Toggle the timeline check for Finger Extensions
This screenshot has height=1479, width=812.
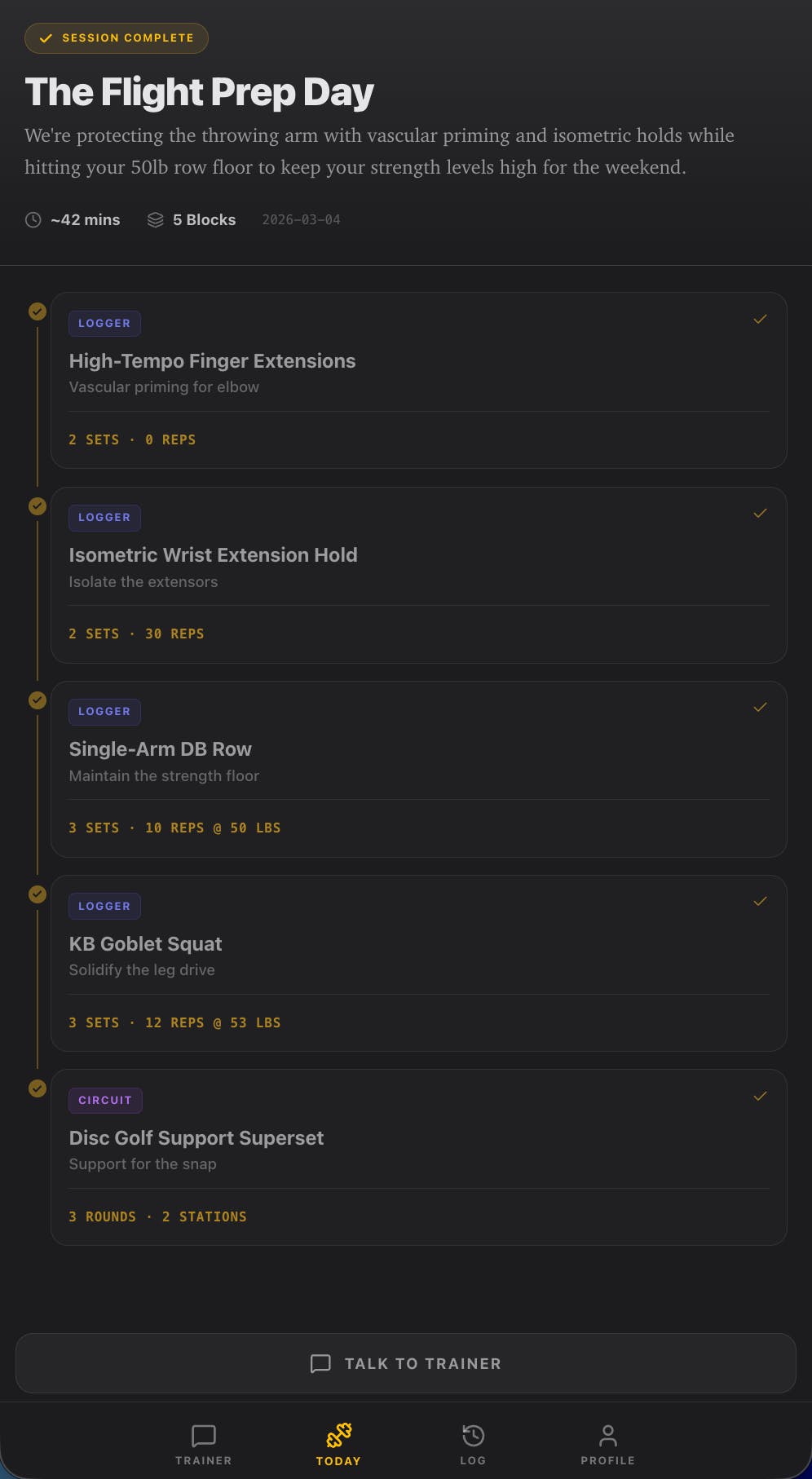pos(38,311)
